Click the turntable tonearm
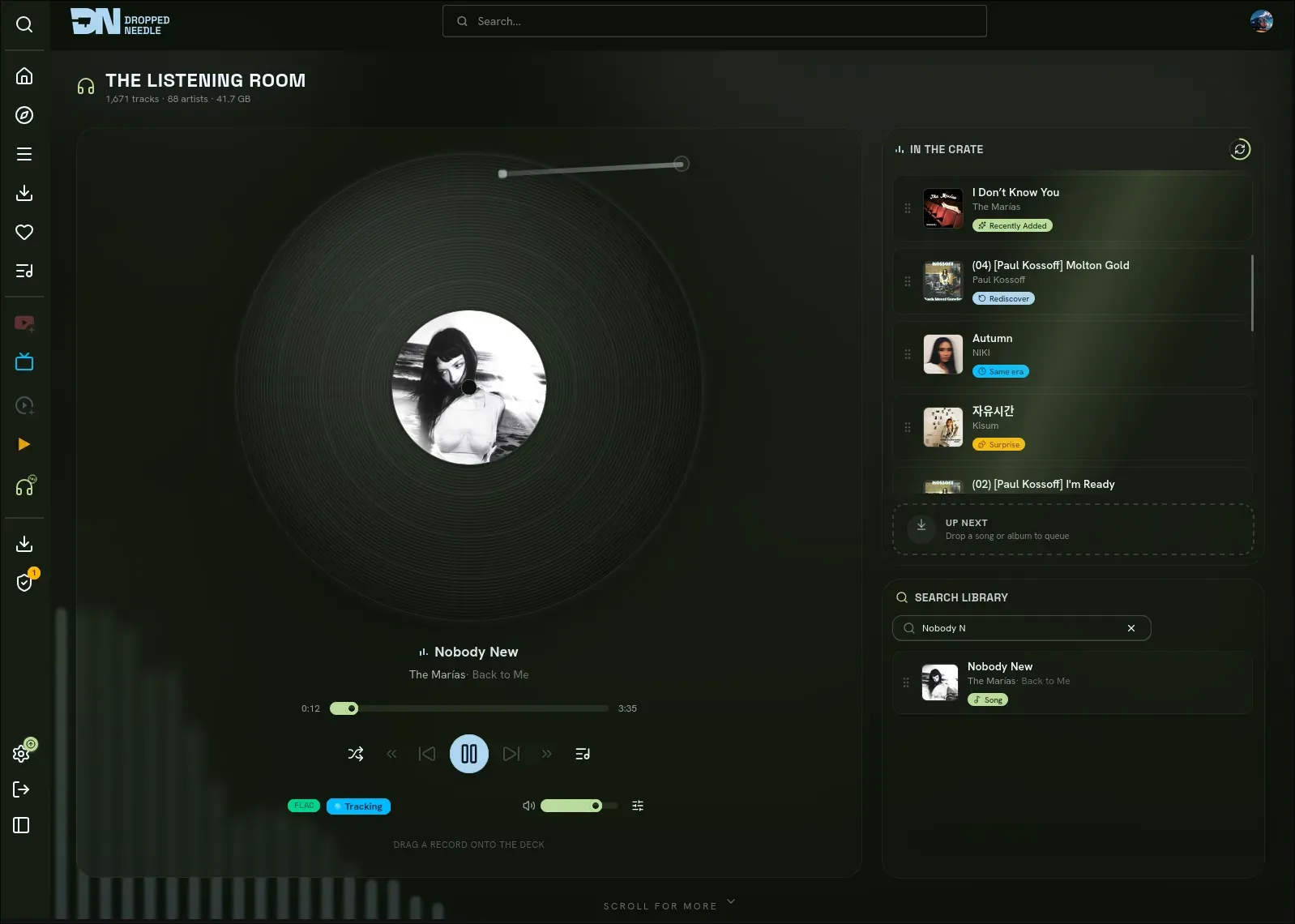Image resolution: width=1295 pixels, height=924 pixels. tap(593, 169)
